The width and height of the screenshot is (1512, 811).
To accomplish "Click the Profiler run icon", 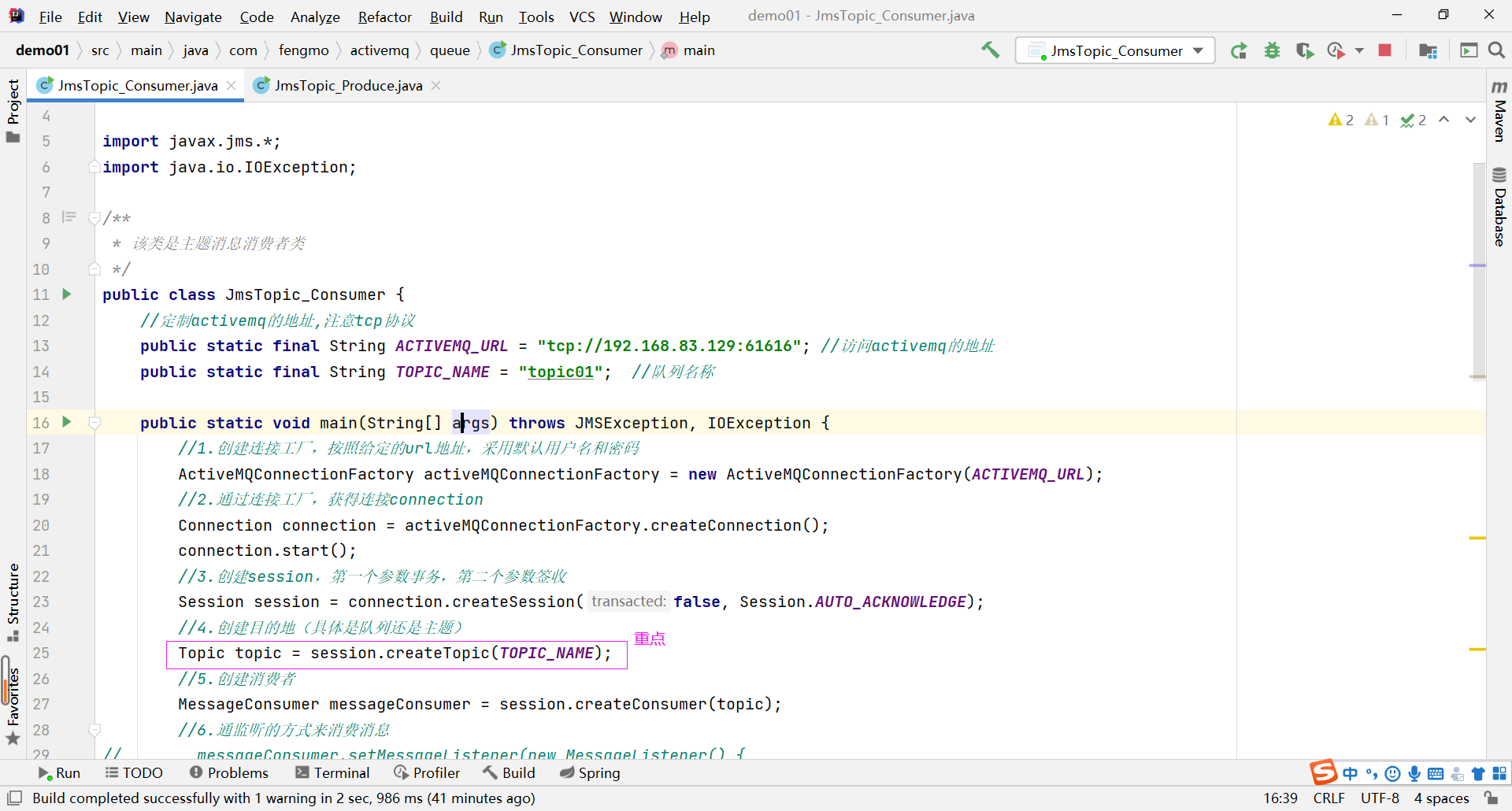I will point(1336,50).
